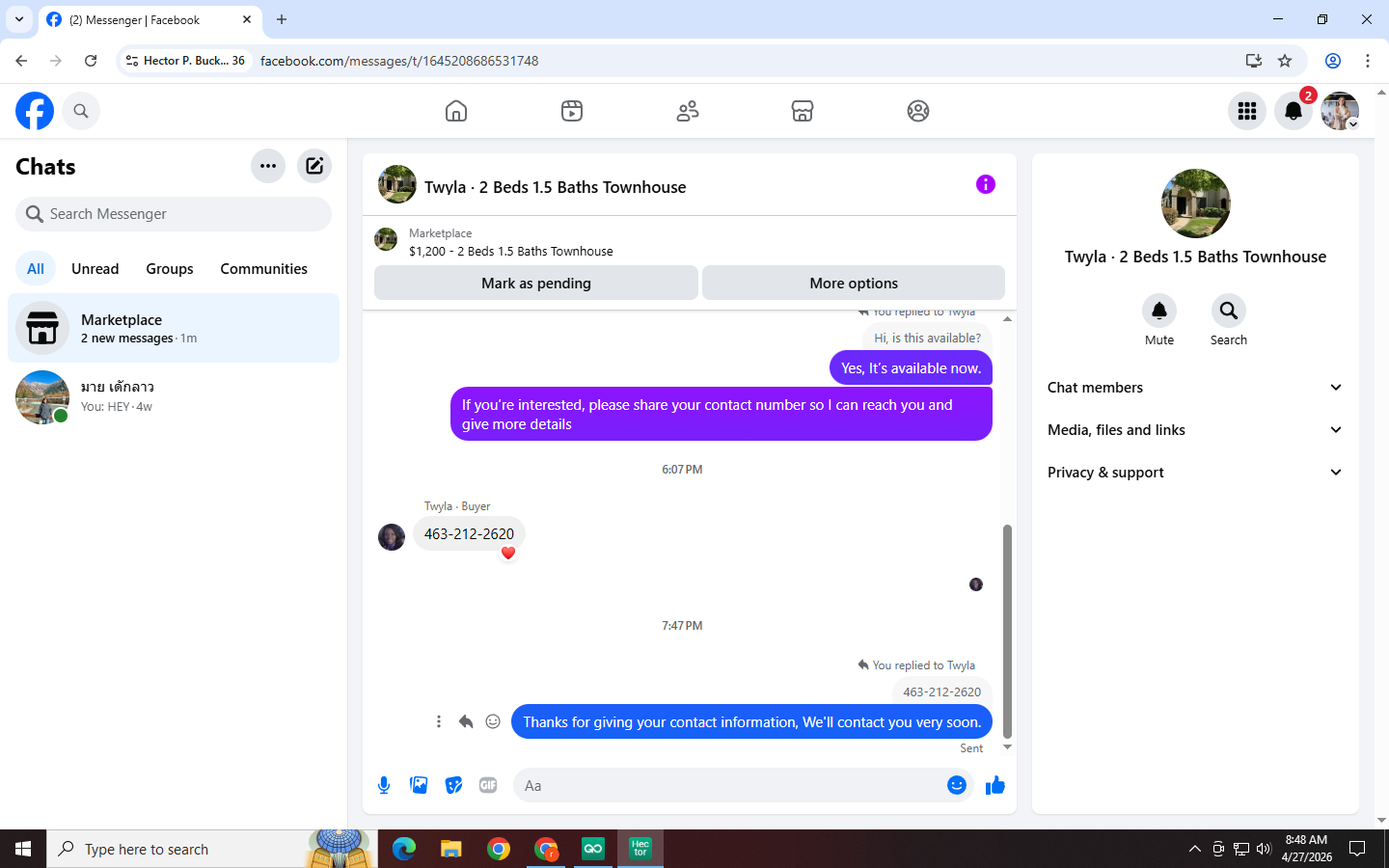This screenshot has width=1389, height=868.
Task: Go back with the browser back arrow
Action: tap(21, 61)
